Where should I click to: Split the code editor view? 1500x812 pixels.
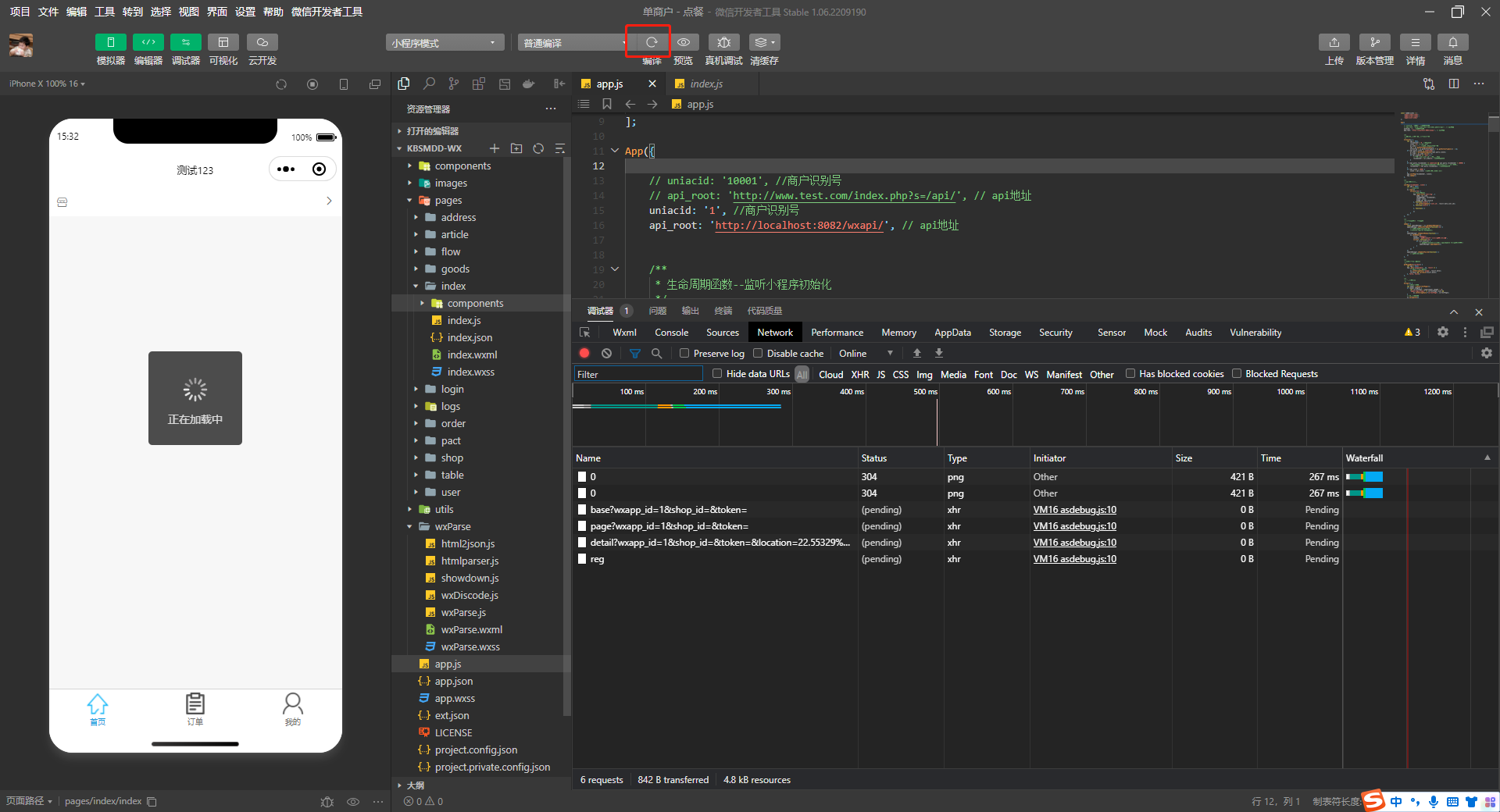pyautogui.click(x=1454, y=84)
